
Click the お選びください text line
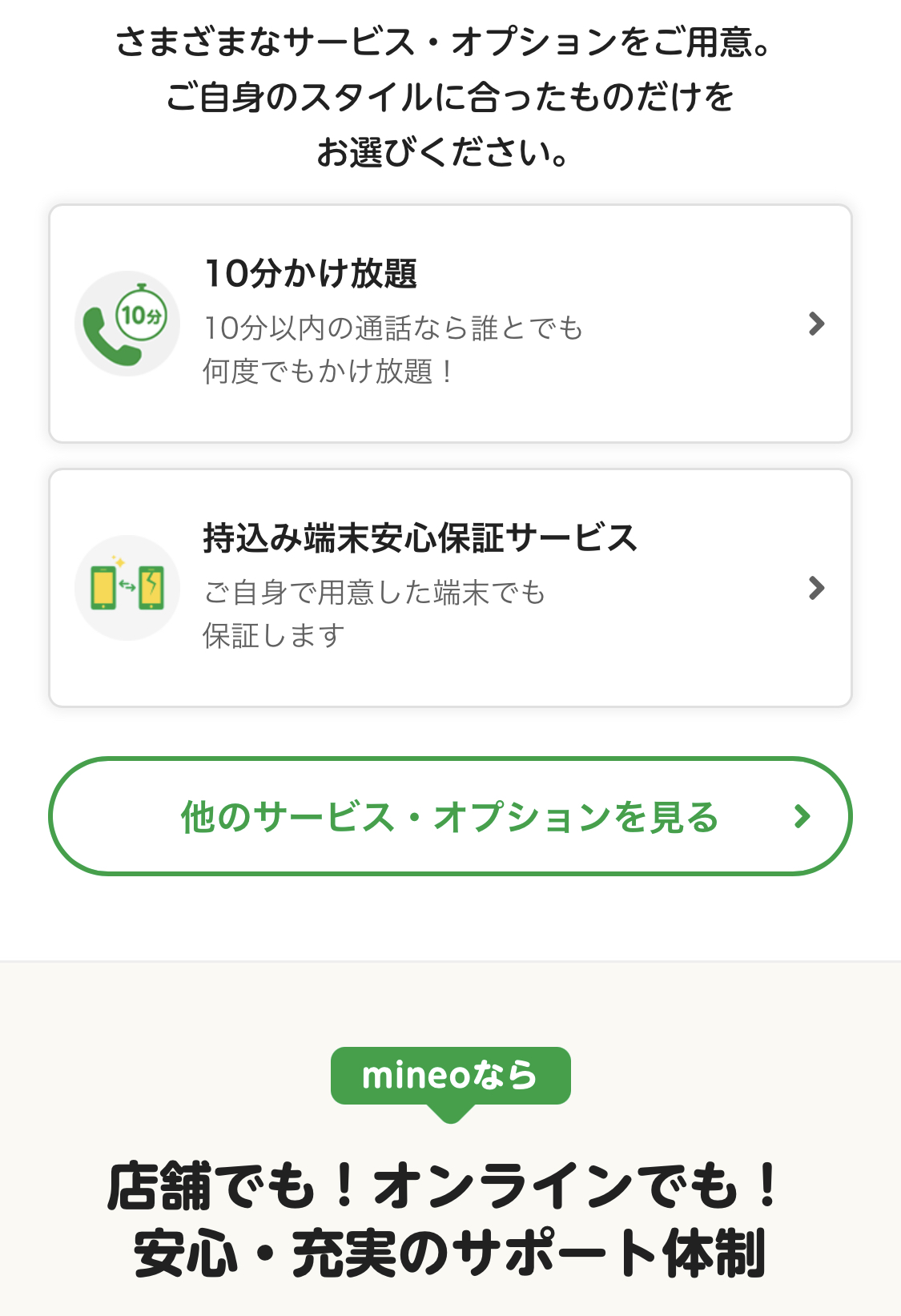[x=444, y=152]
